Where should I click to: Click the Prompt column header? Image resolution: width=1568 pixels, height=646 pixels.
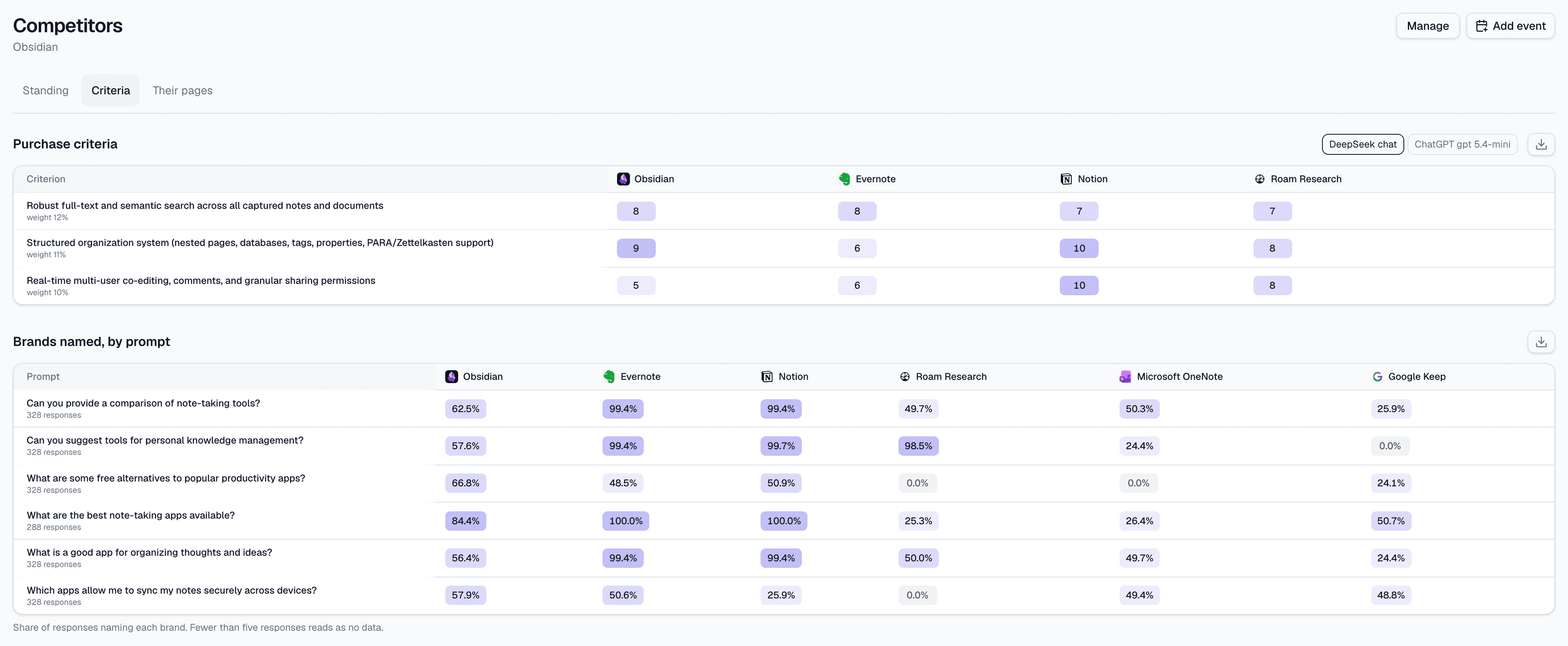[x=43, y=377]
